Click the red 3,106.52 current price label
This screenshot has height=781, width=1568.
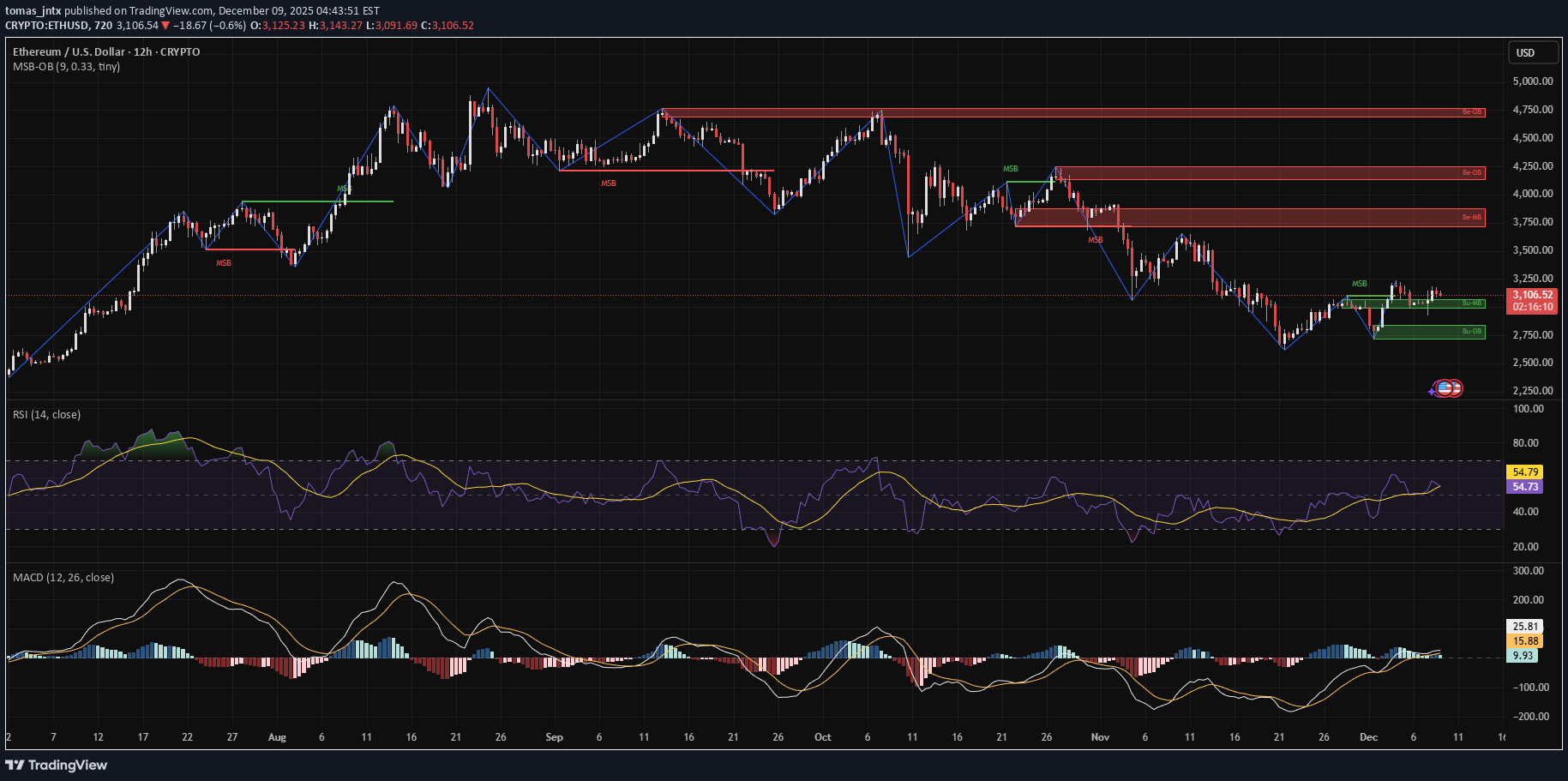tap(1532, 295)
